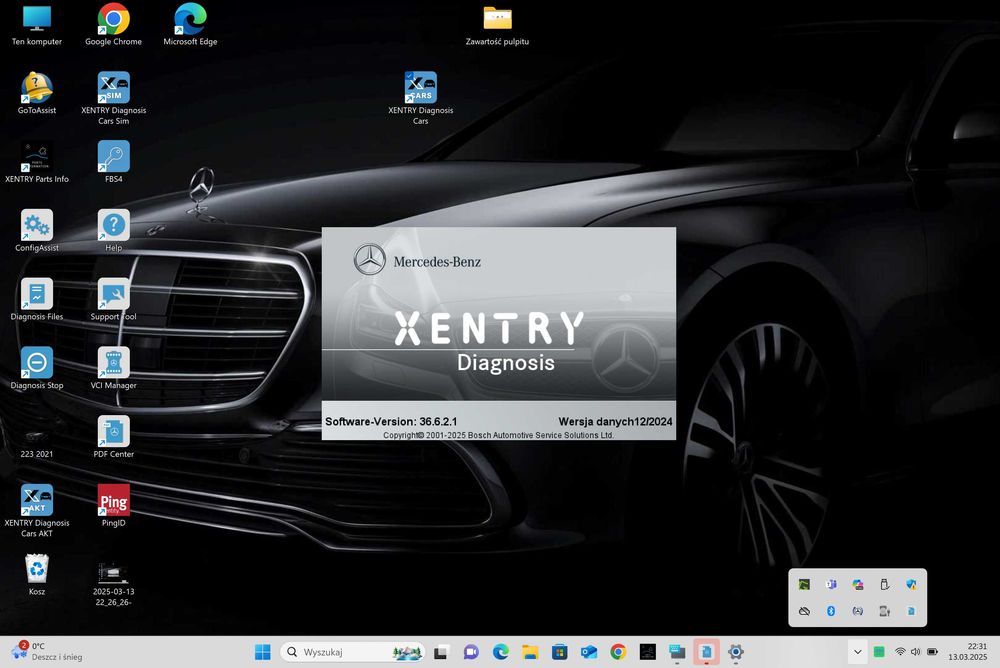
Task: Open the FBS4 key shortcut
Action: pyautogui.click(x=114, y=161)
